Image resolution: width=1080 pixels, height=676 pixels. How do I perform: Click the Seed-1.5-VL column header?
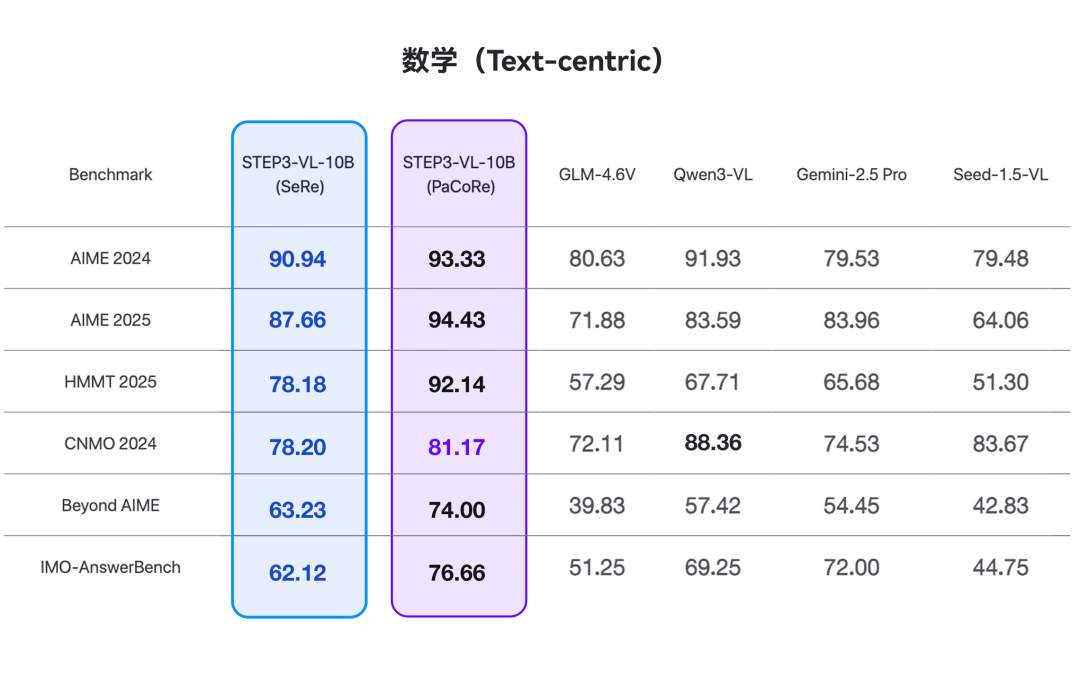tap(1000, 174)
